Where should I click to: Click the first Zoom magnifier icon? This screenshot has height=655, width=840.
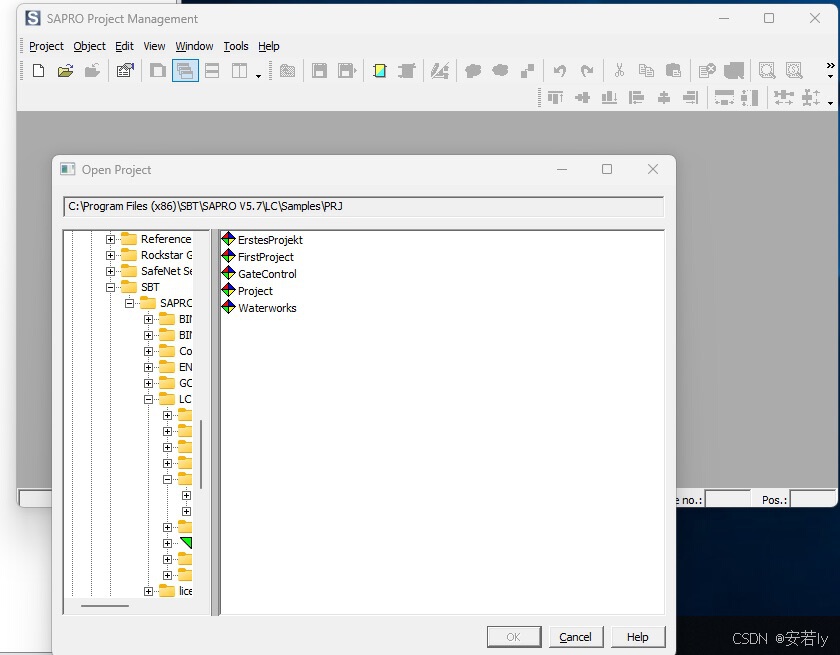point(767,71)
